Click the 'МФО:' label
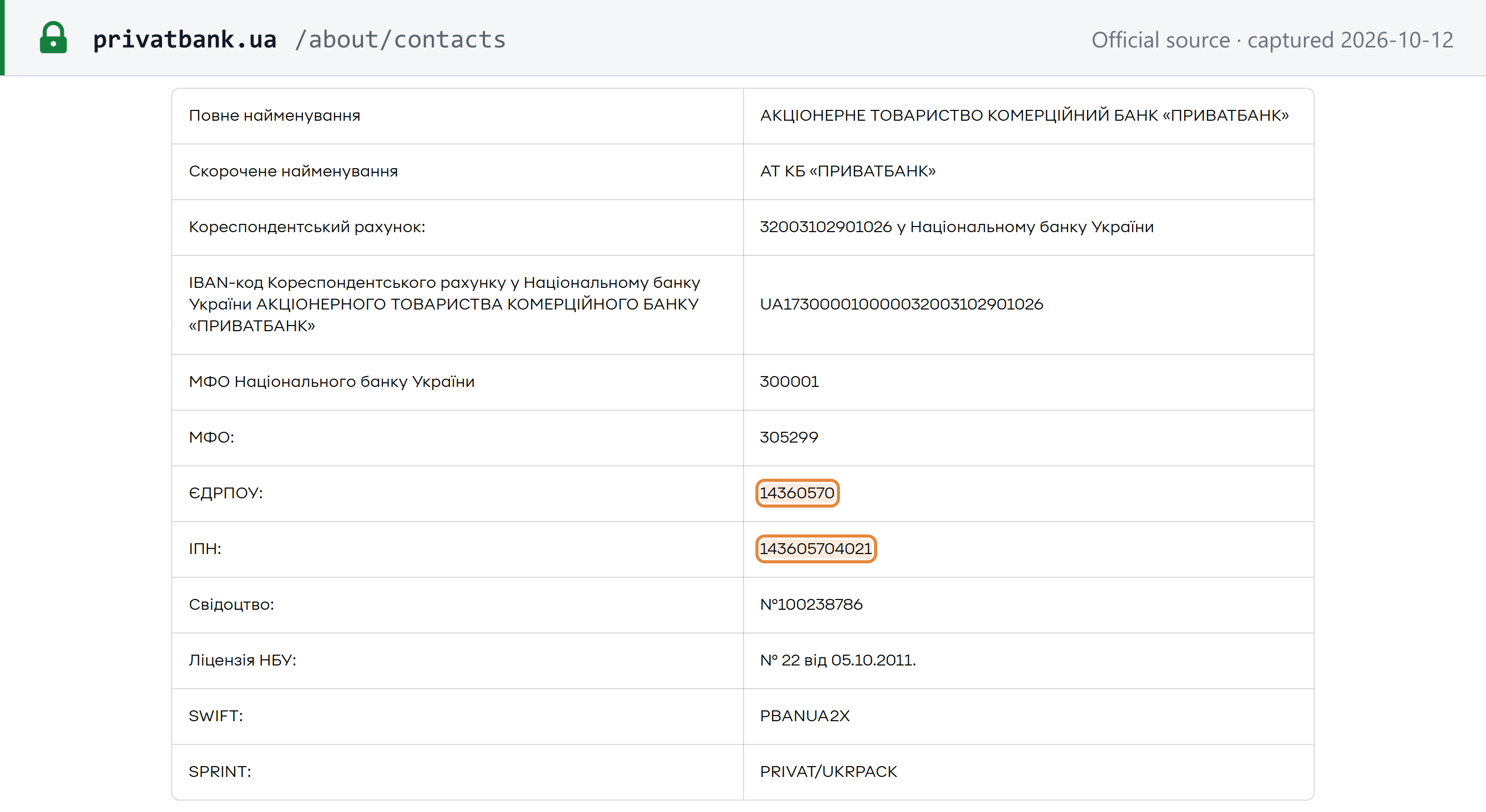Screen dimensions: 1486x812 point(211,437)
